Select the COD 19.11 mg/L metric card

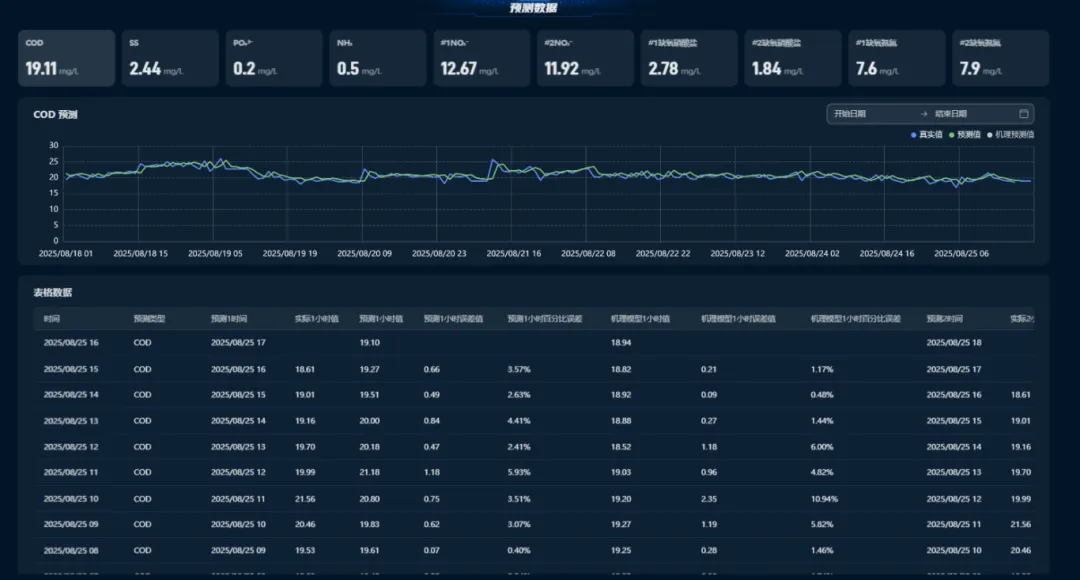tap(66, 58)
